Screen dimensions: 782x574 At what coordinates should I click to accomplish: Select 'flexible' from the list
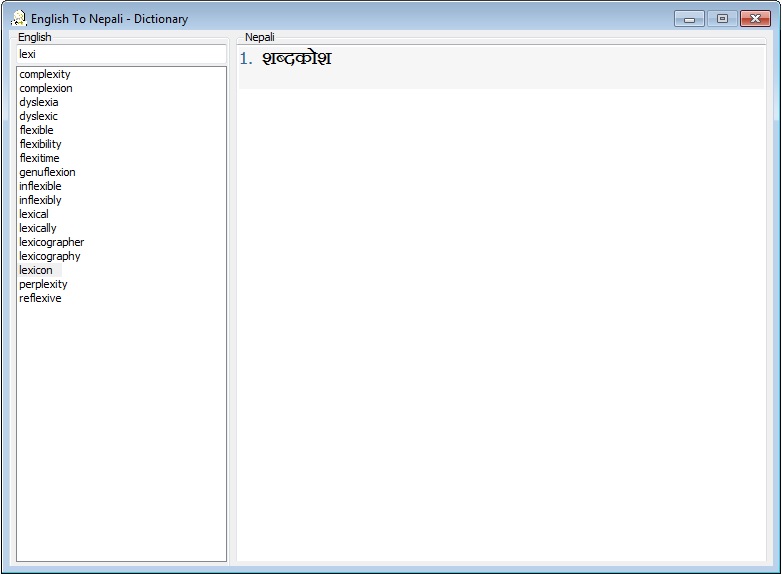[x=37, y=130]
